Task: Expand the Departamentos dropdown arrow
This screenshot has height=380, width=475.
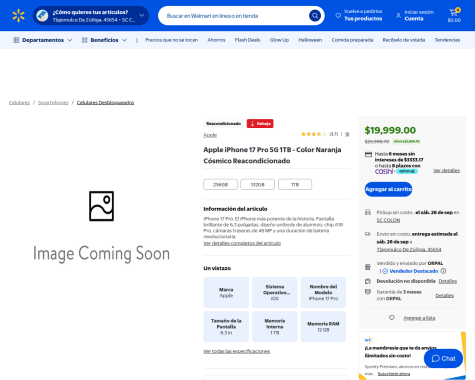Action: click(70, 40)
